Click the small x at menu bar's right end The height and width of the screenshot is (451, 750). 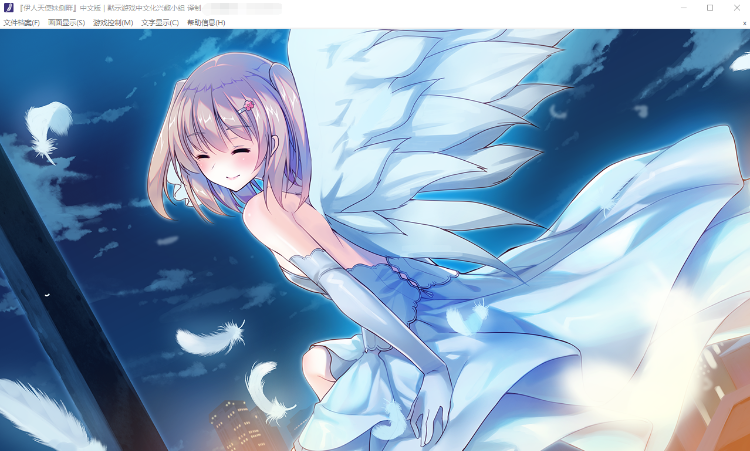click(x=745, y=23)
